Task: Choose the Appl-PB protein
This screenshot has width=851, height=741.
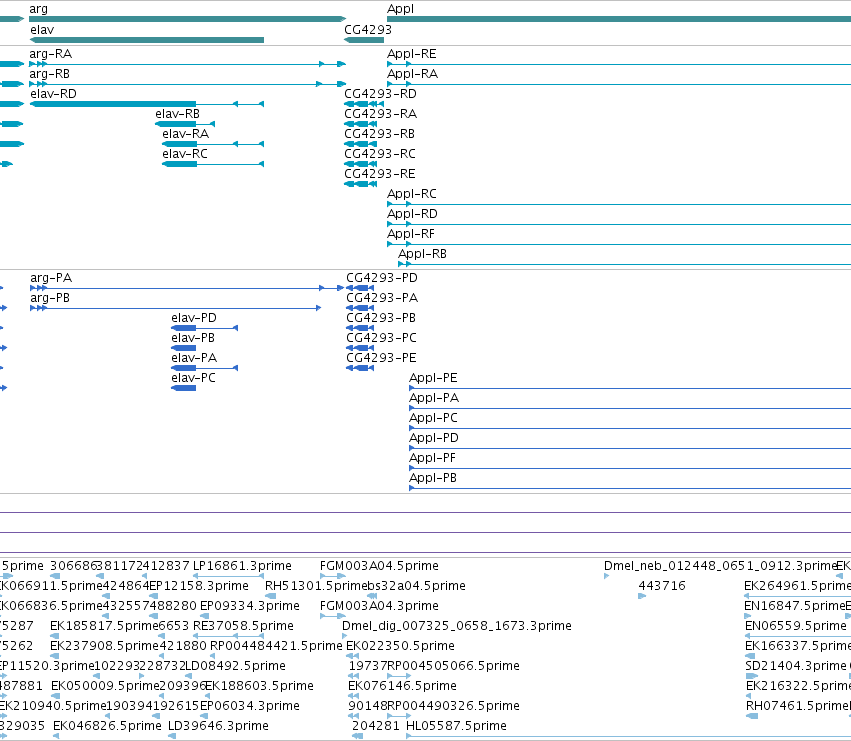Action: point(433,478)
